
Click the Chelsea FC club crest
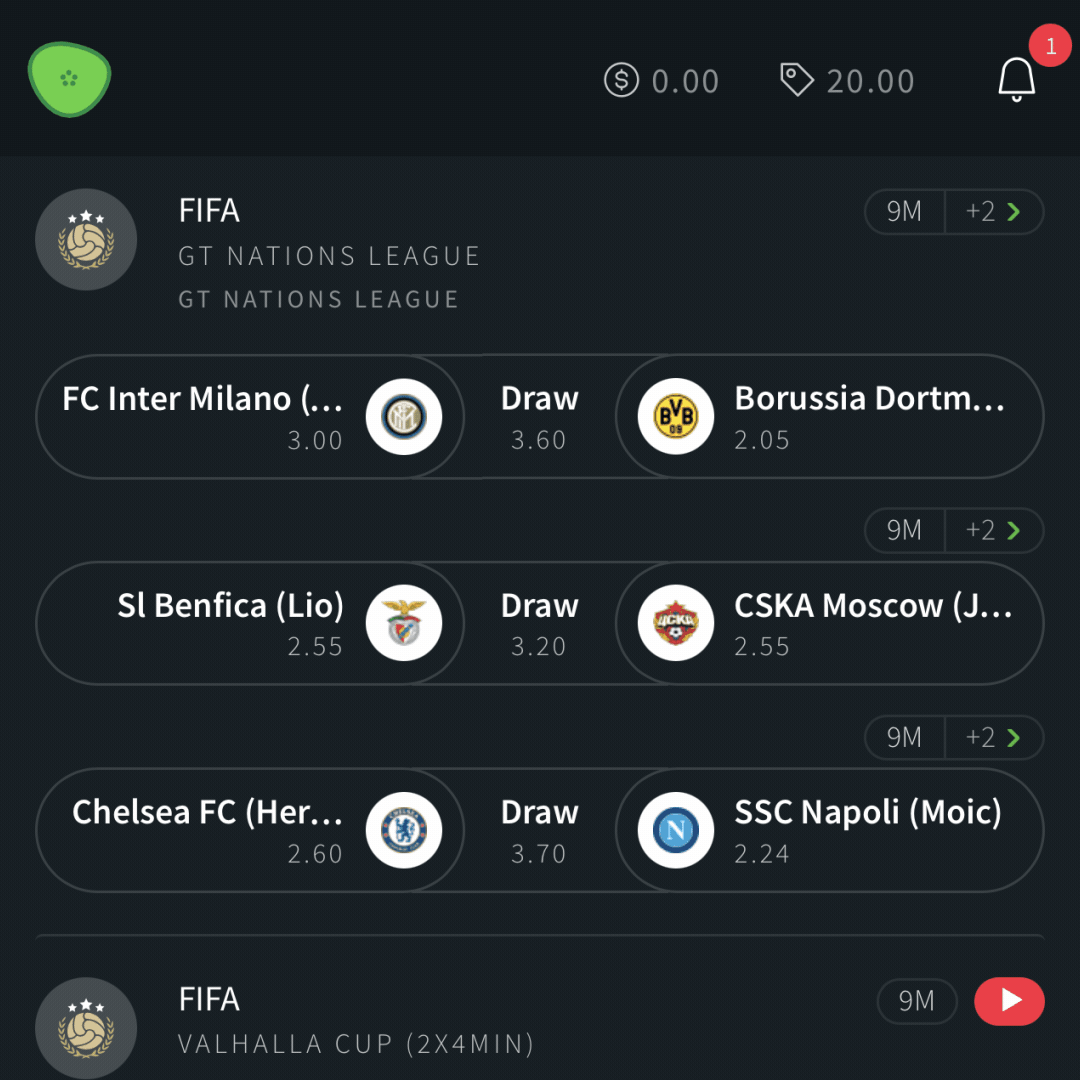pos(404,830)
